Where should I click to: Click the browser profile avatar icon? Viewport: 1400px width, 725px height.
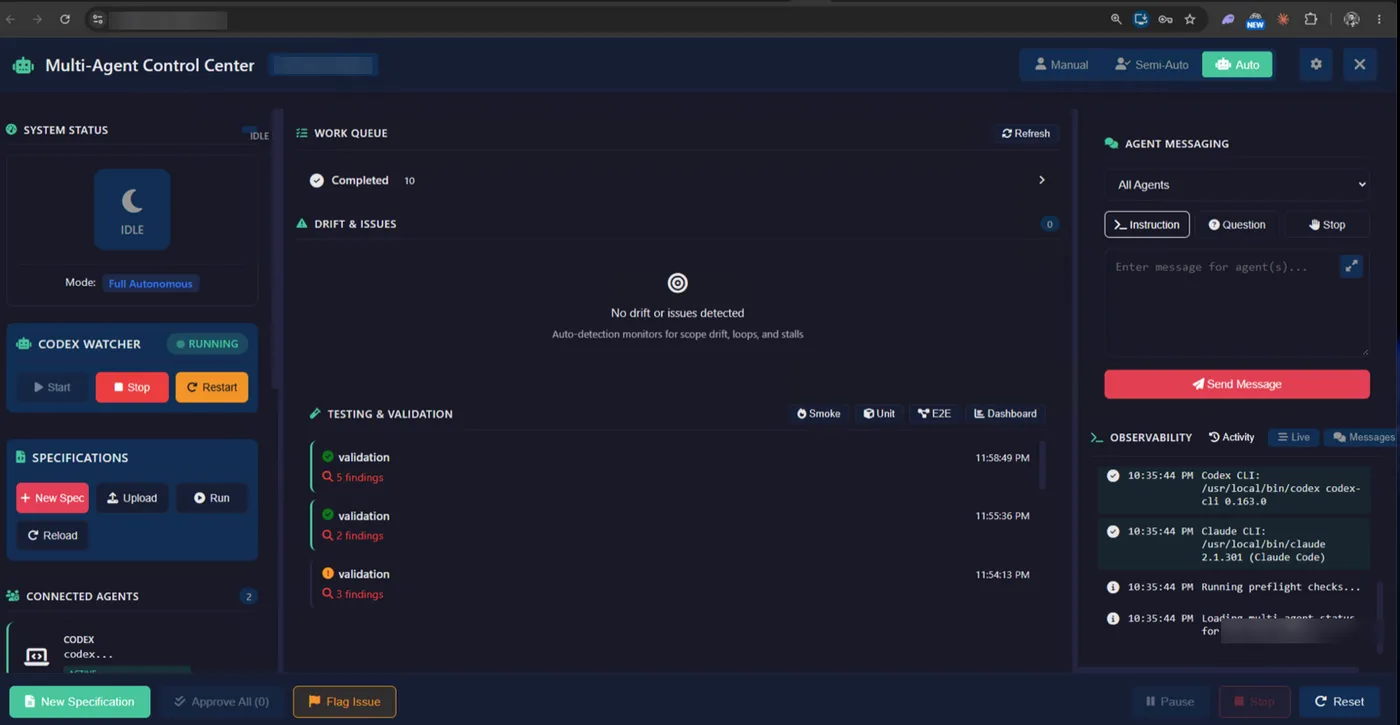click(x=1351, y=19)
